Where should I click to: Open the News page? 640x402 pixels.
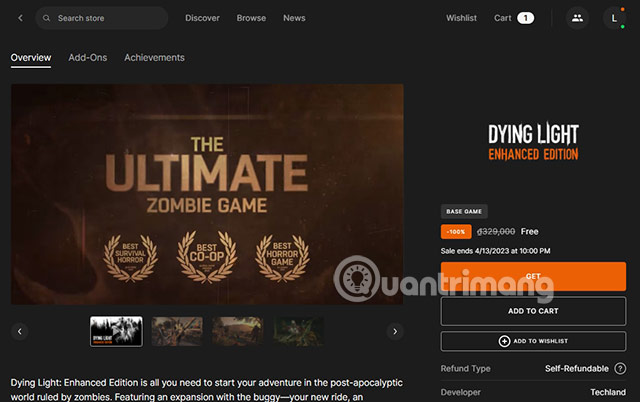click(294, 18)
